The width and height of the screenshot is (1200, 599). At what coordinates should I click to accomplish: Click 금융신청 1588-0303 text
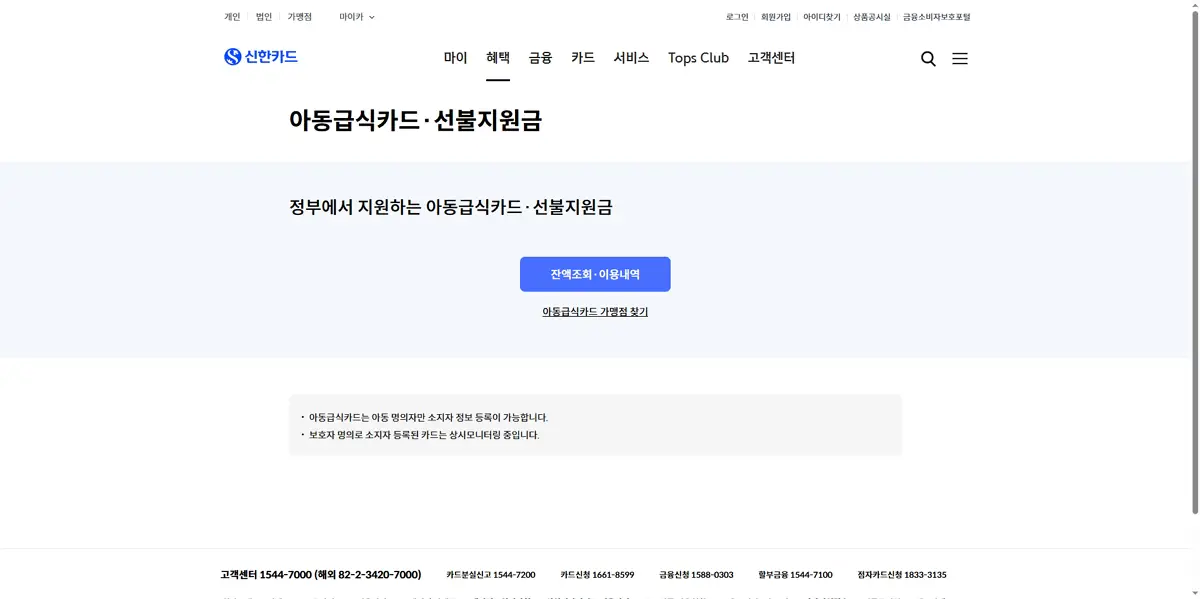pos(696,575)
